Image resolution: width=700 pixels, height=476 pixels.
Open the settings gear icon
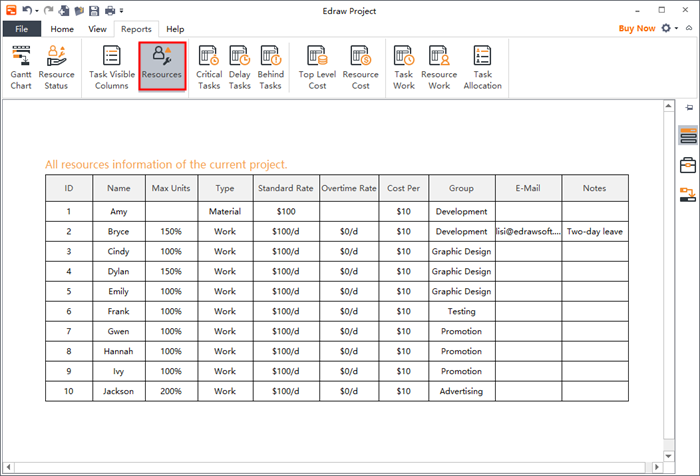click(x=666, y=28)
